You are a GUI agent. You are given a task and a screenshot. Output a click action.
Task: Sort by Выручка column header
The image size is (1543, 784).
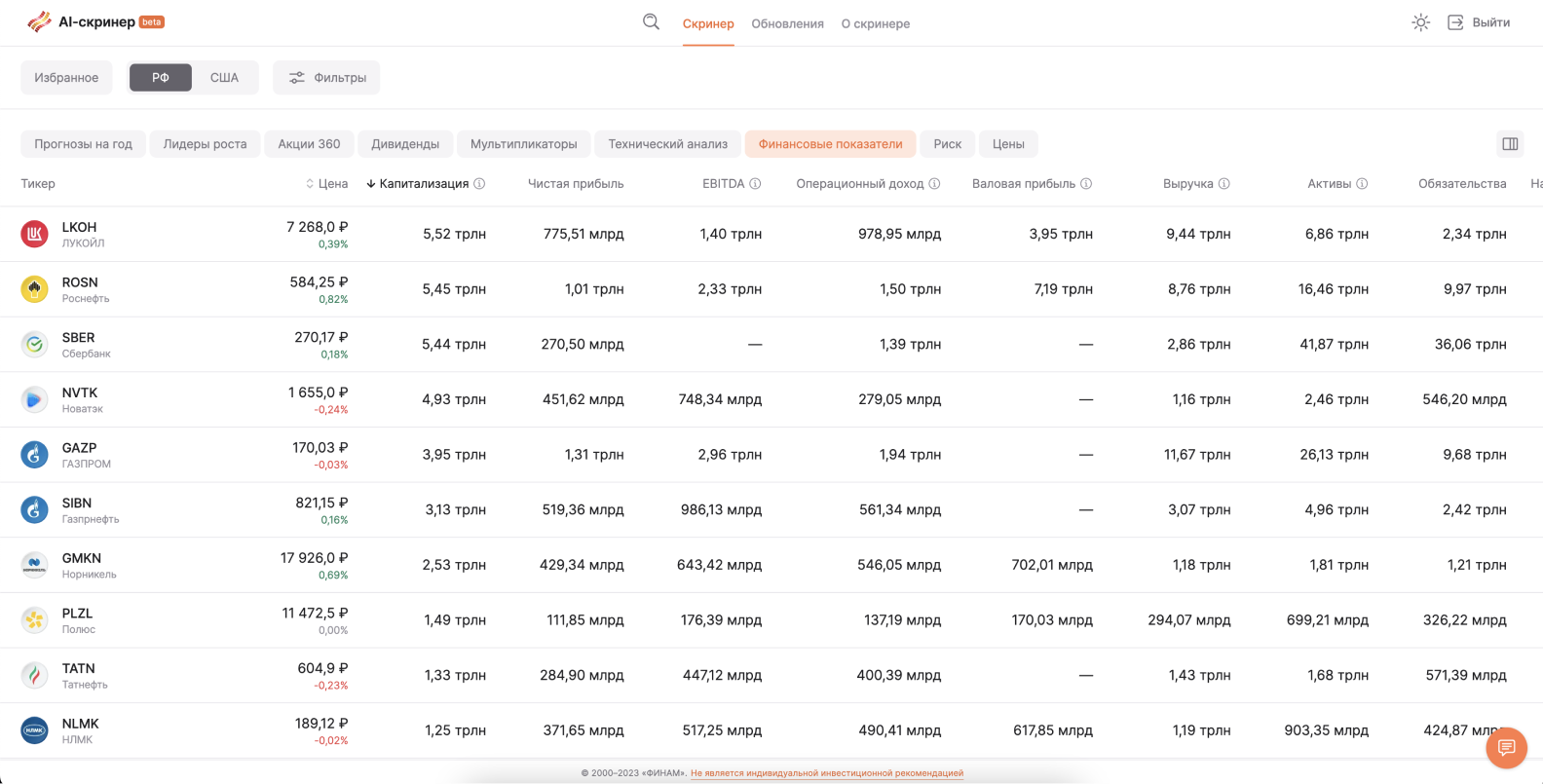click(1187, 183)
